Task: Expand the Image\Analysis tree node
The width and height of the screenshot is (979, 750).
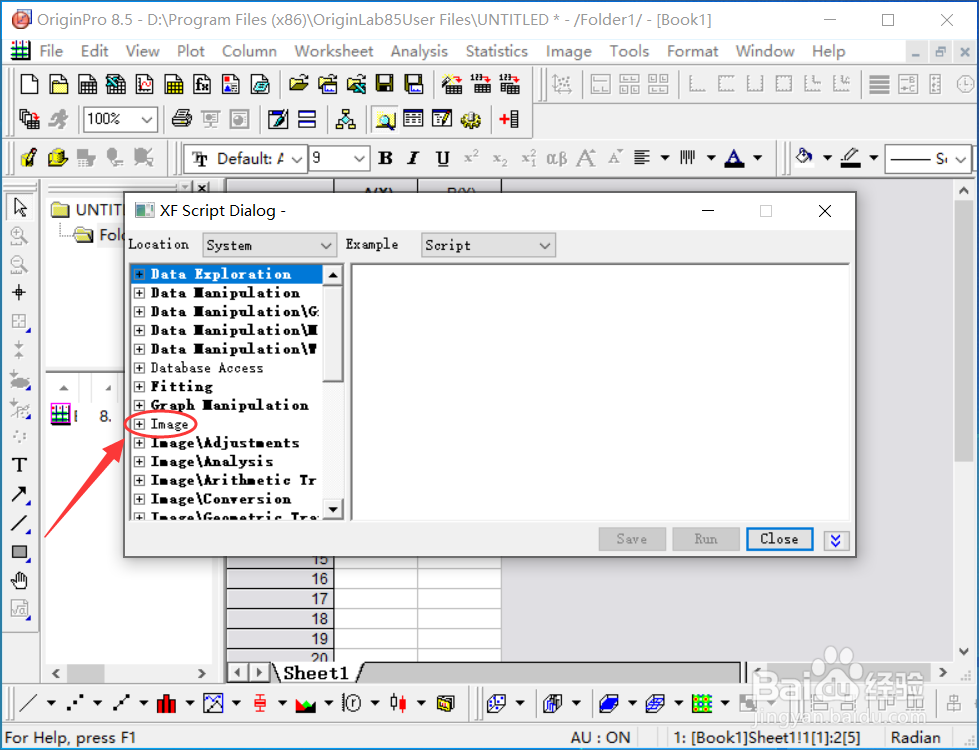Action: (x=139, y=461)
